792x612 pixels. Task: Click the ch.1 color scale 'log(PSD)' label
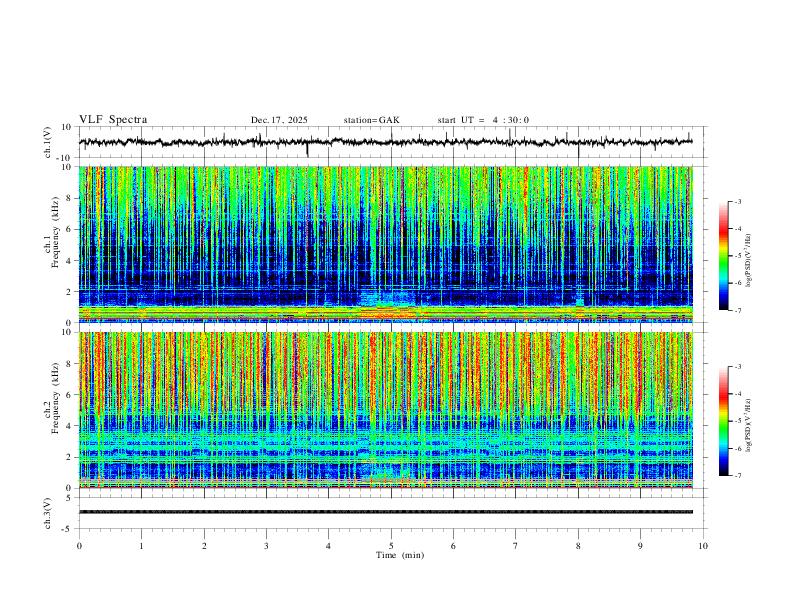749,261
